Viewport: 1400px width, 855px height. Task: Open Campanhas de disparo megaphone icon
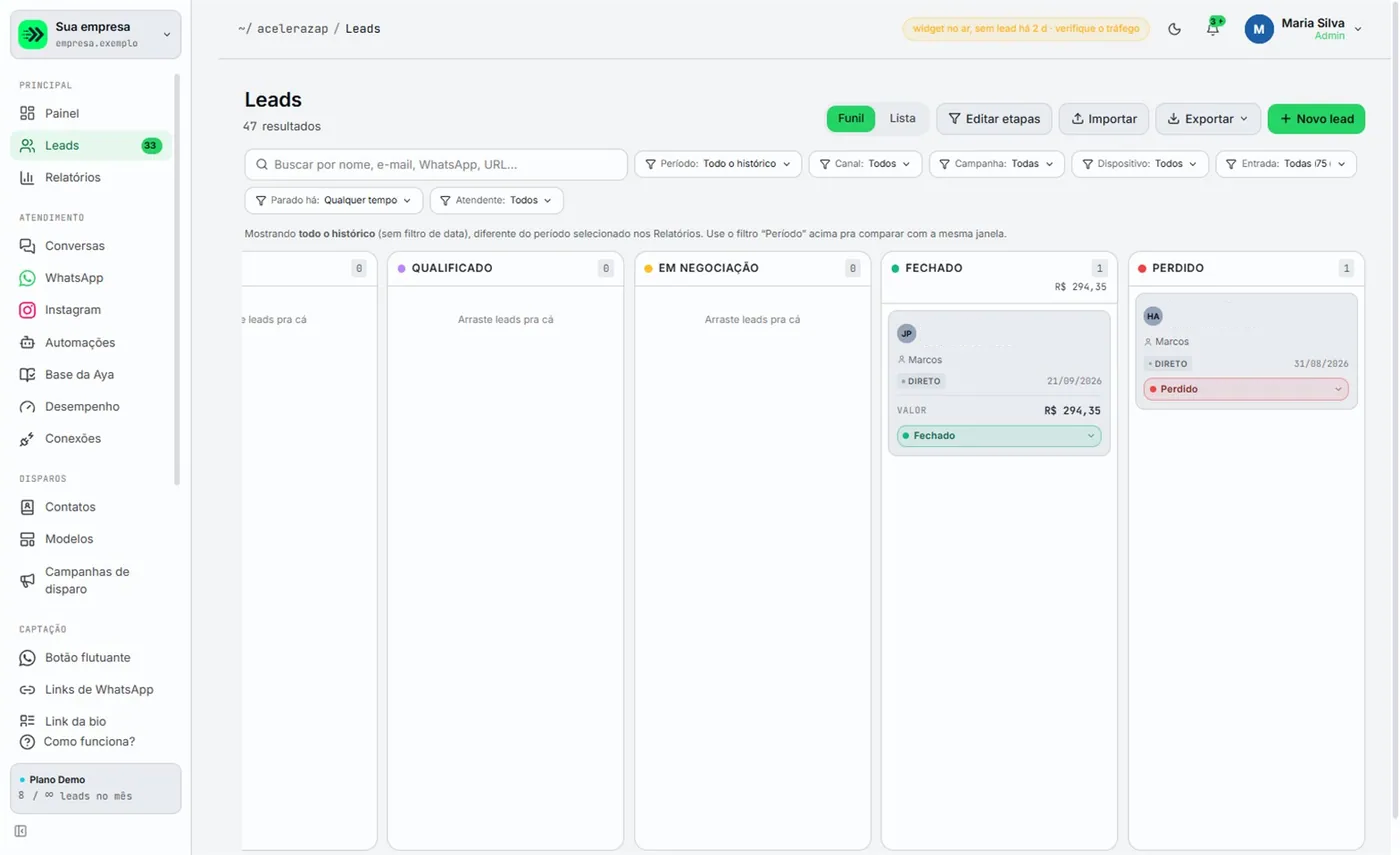(x=27, y=580)
